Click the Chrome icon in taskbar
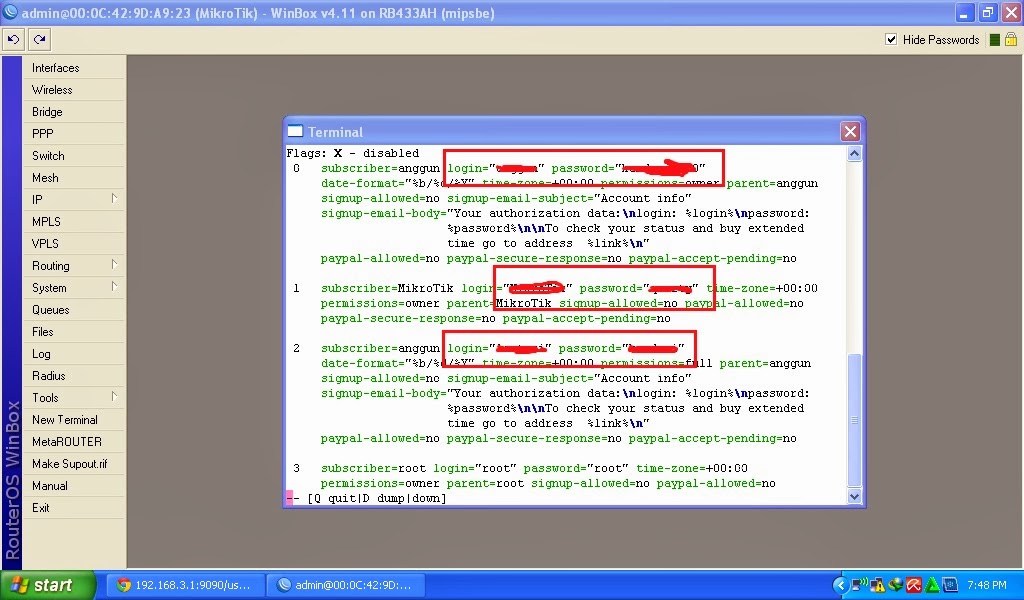Image resolution: width=1024 pixels, height=600 pixels. click(123, 585)
